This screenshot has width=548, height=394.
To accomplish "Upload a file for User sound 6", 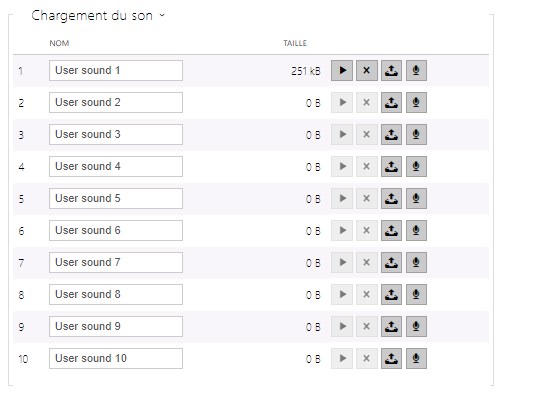I will coord(391,231).
